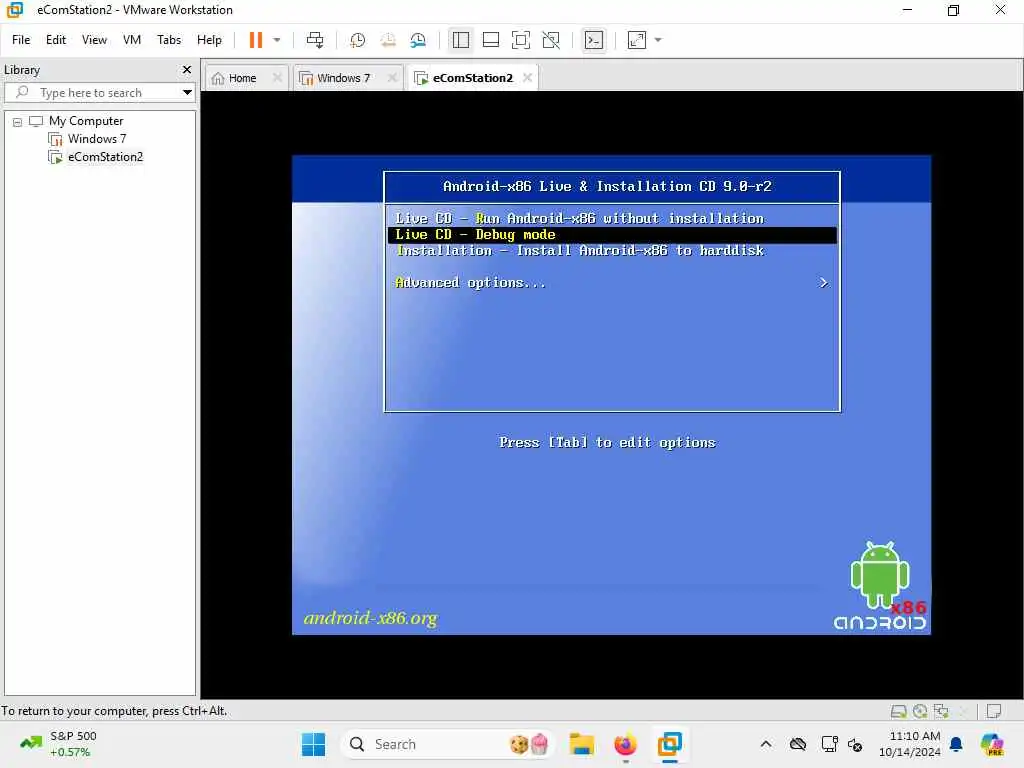The width and height of the screenshot is (1024, 768).
Task: Open the power options dropdown next to pause
Action: [277, 40]
